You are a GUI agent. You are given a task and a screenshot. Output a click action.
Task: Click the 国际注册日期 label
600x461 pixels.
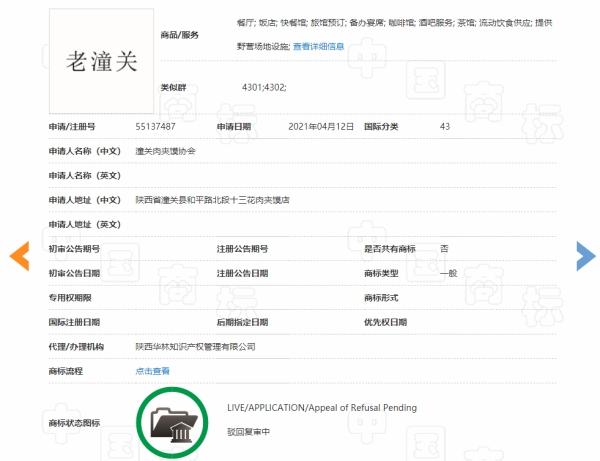point(74,322)
